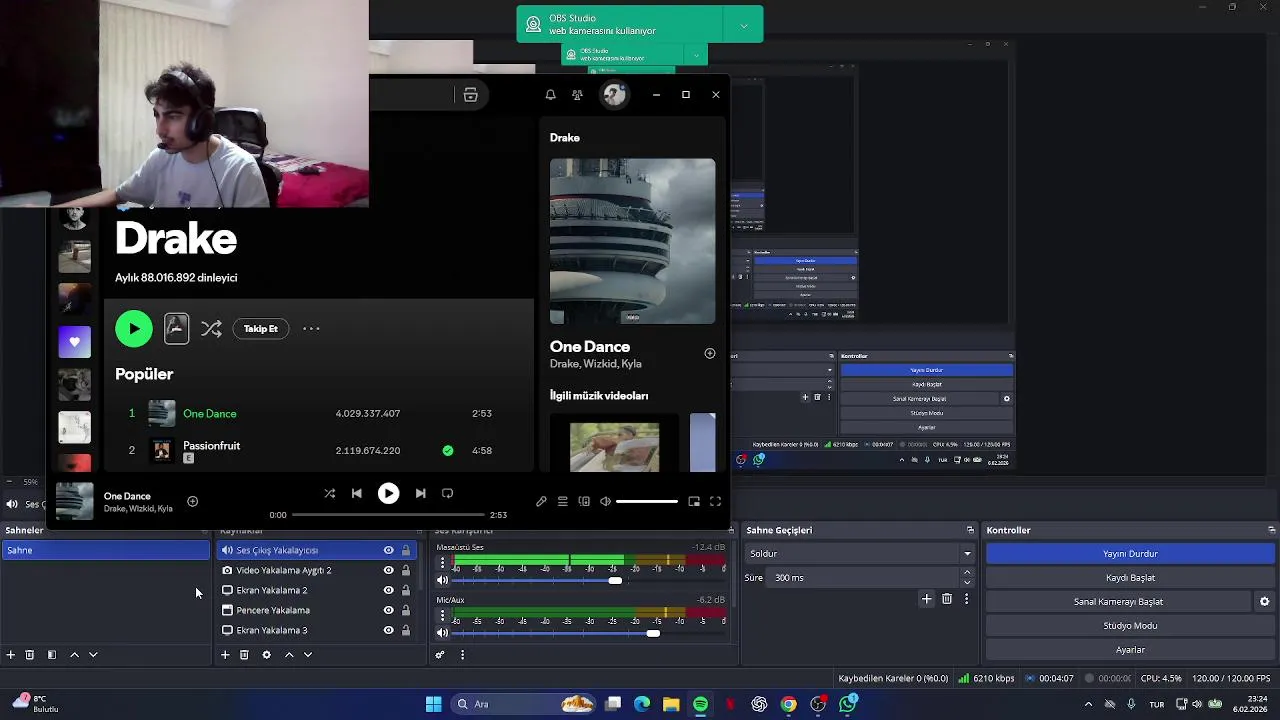The width and height of the screenshot is (1280, 720).
Task: Open the three-dots more options for Drake
Action: tap(311, 328)
